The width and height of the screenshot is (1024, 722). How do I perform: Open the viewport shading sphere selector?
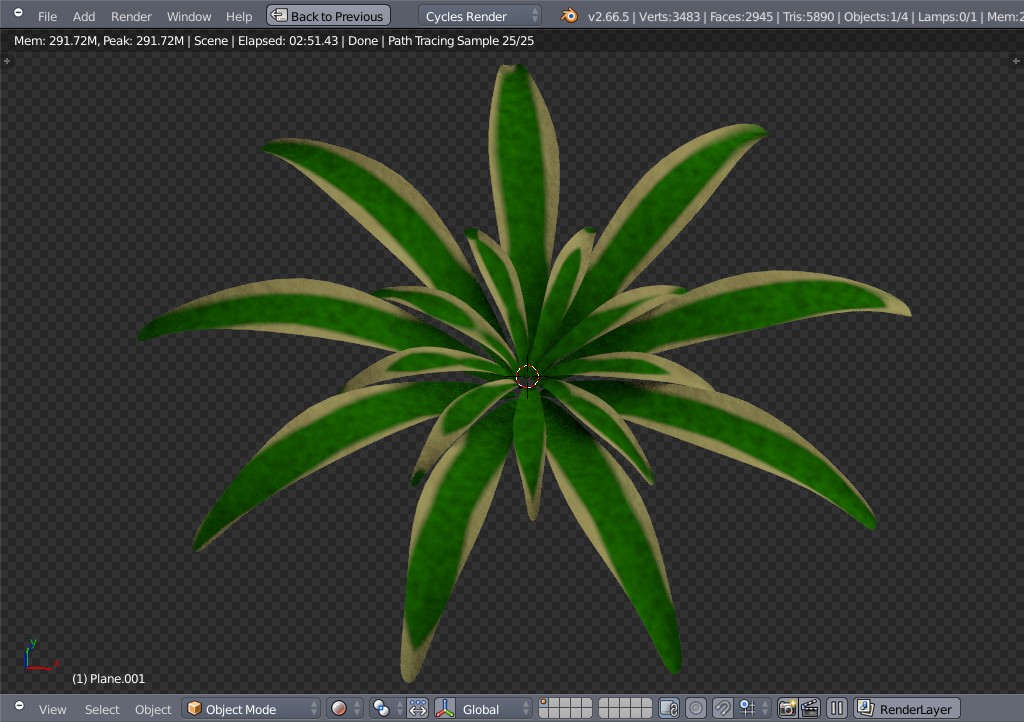(x=345, y=709)
